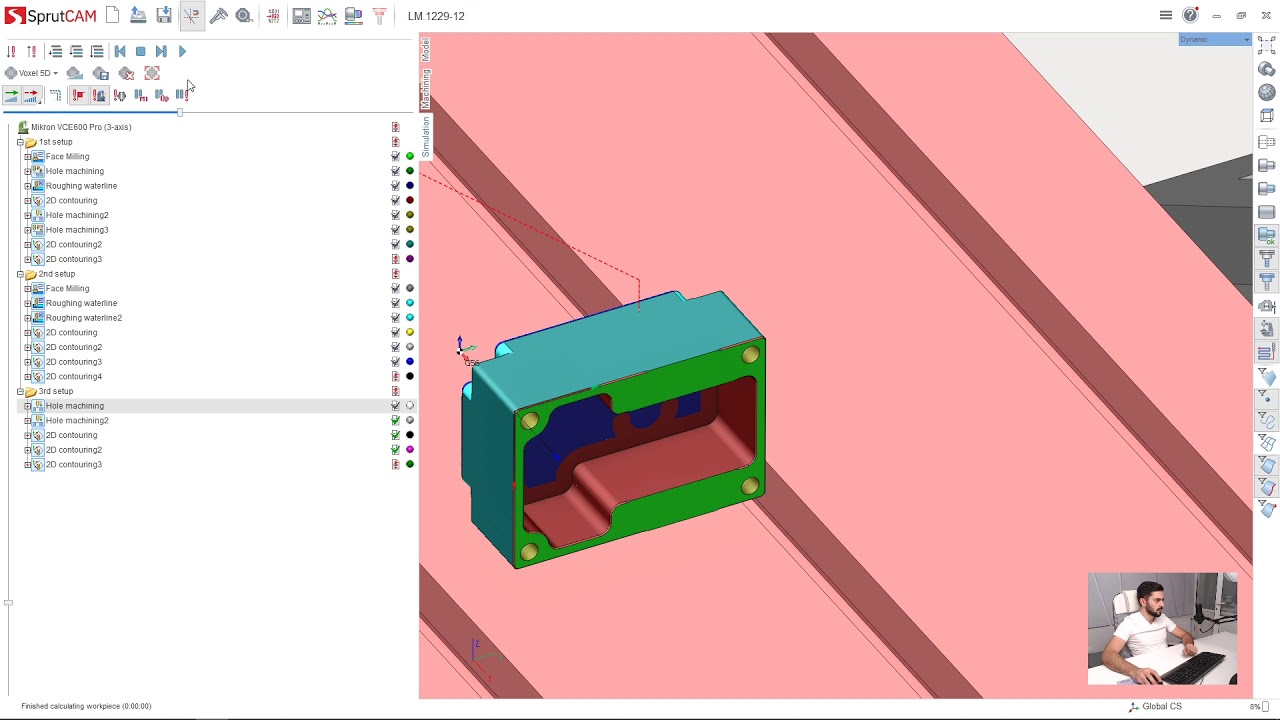Switch to the Simulation tab
This screenshot has height=720, width=1280.
[x=425, y=136]
